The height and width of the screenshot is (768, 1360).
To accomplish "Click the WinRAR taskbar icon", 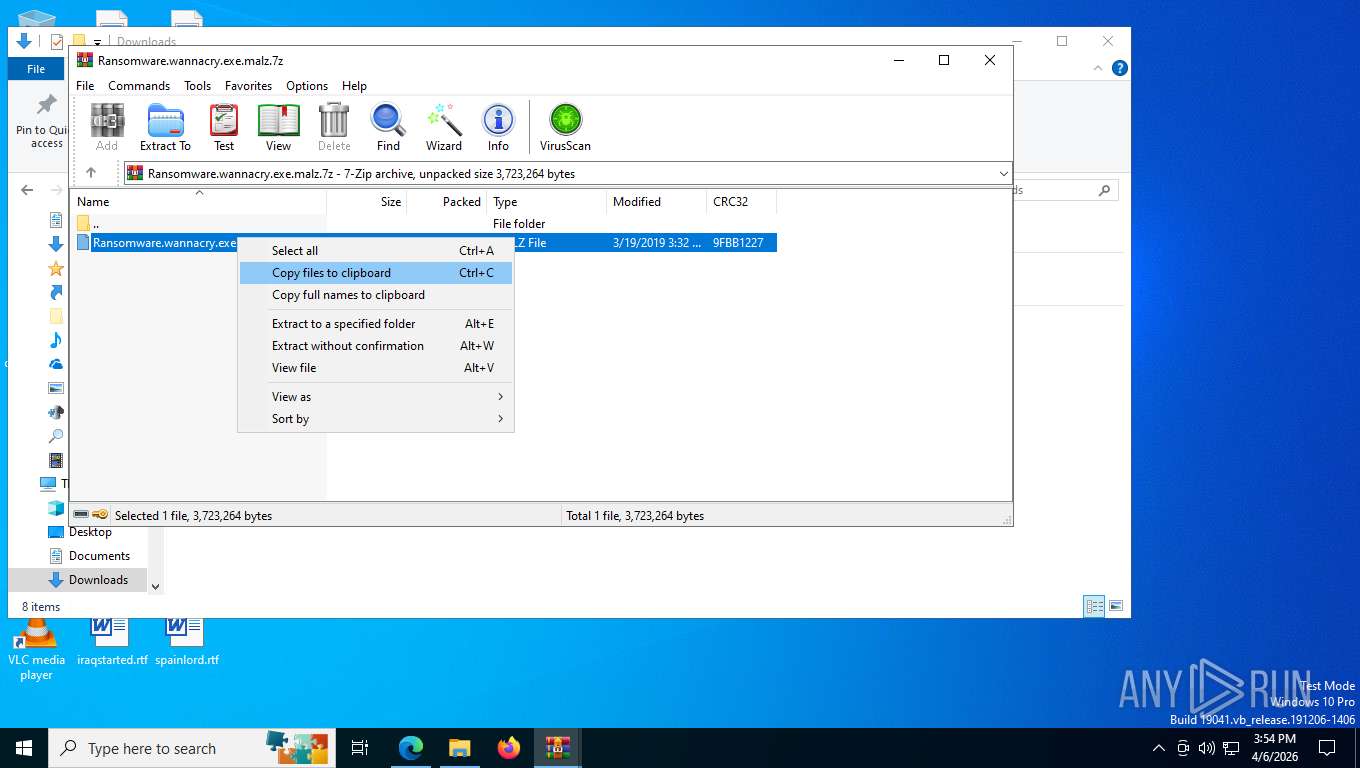I will pyautogui.click(x=558, y=748).
